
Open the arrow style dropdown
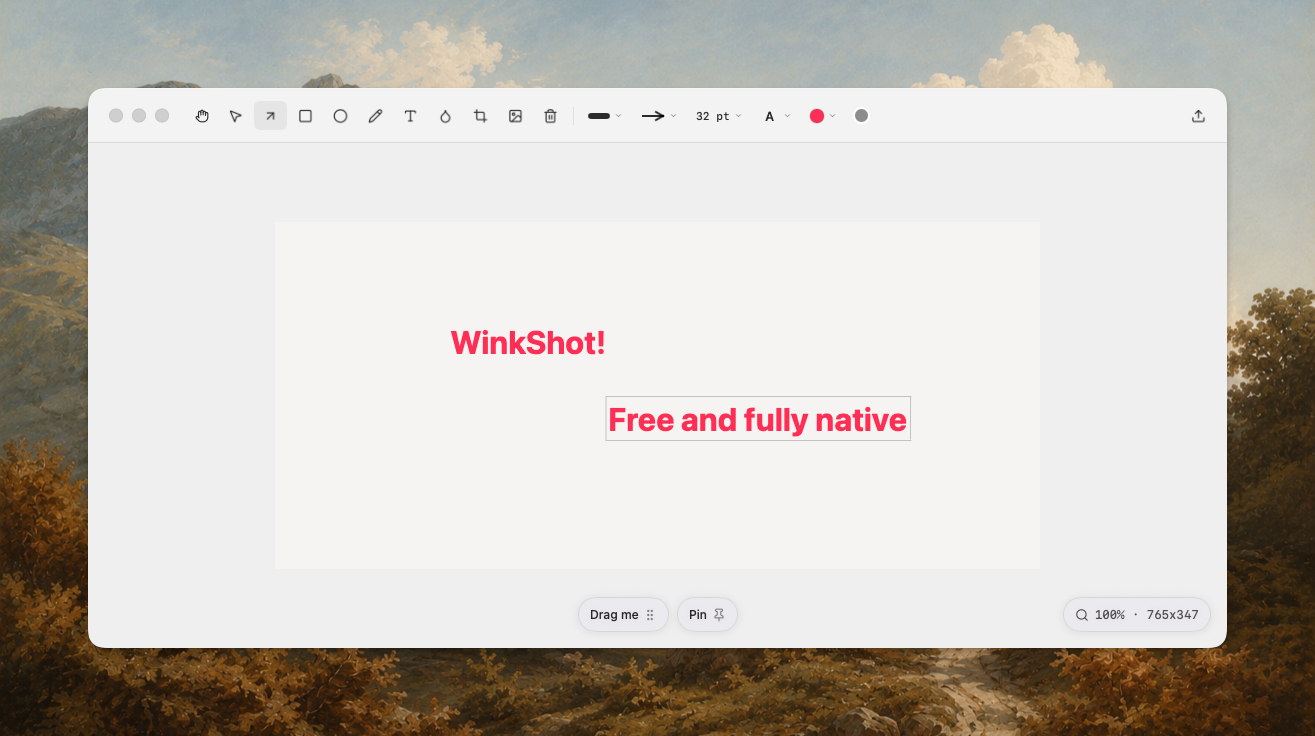coord(659,116)
